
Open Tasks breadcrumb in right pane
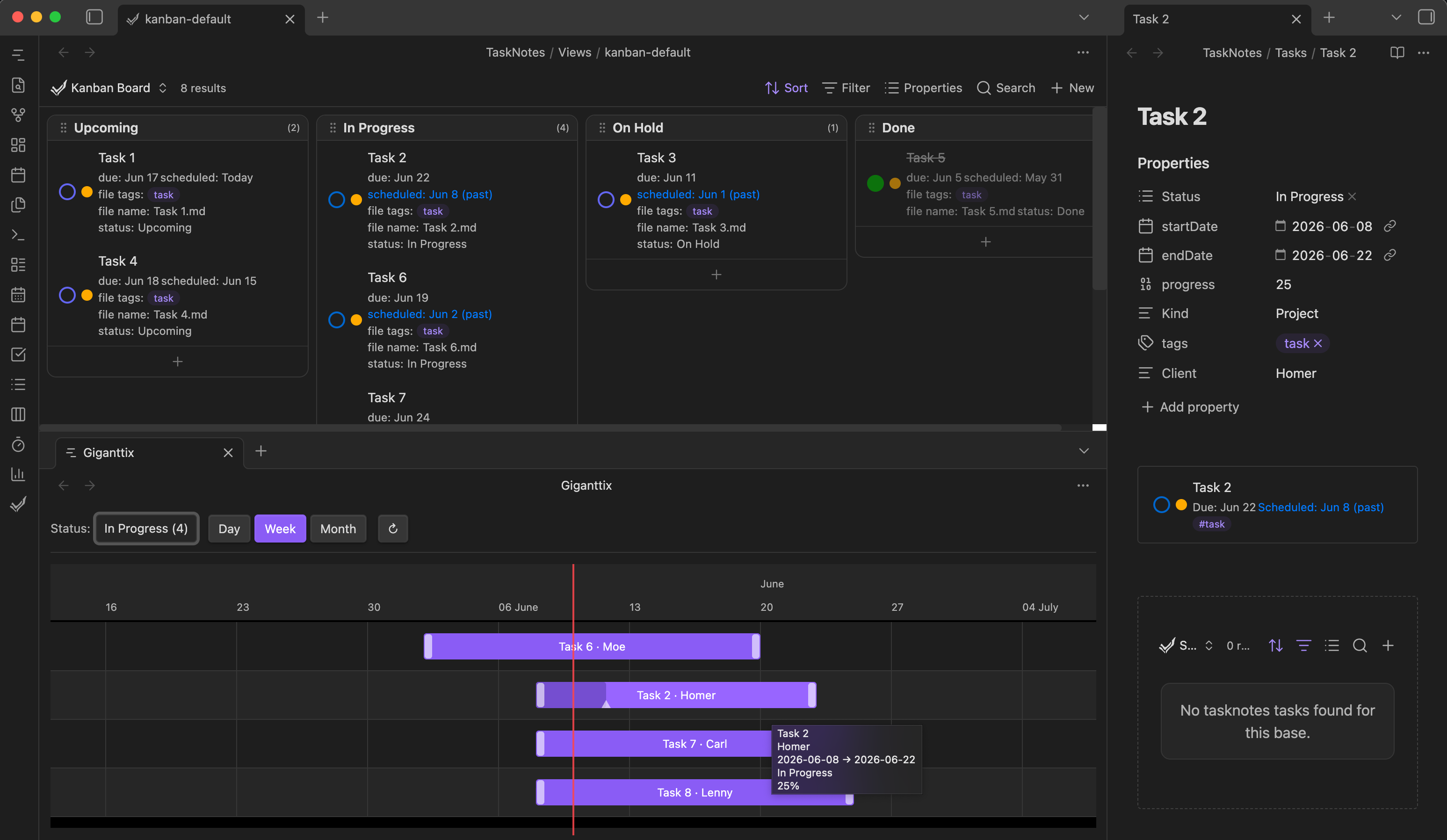pos(1290,52)
